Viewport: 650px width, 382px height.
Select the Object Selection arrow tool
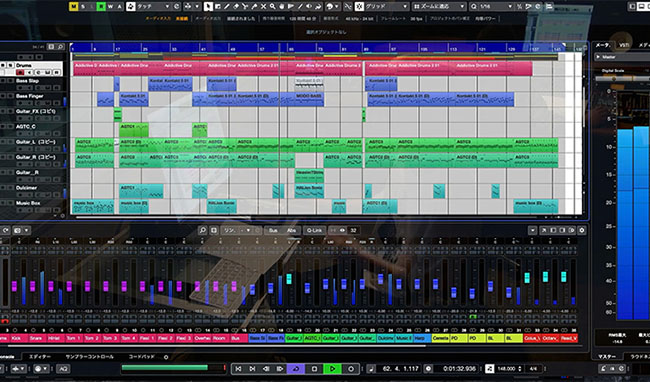(x=209, y=6)
